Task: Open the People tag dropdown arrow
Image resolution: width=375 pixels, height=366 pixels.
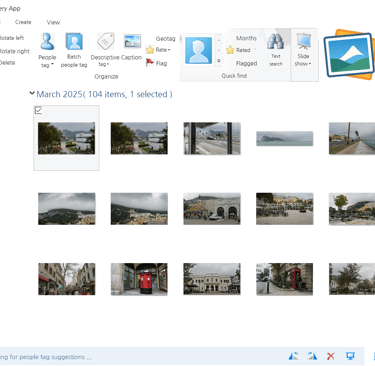Action: point(52,64)
